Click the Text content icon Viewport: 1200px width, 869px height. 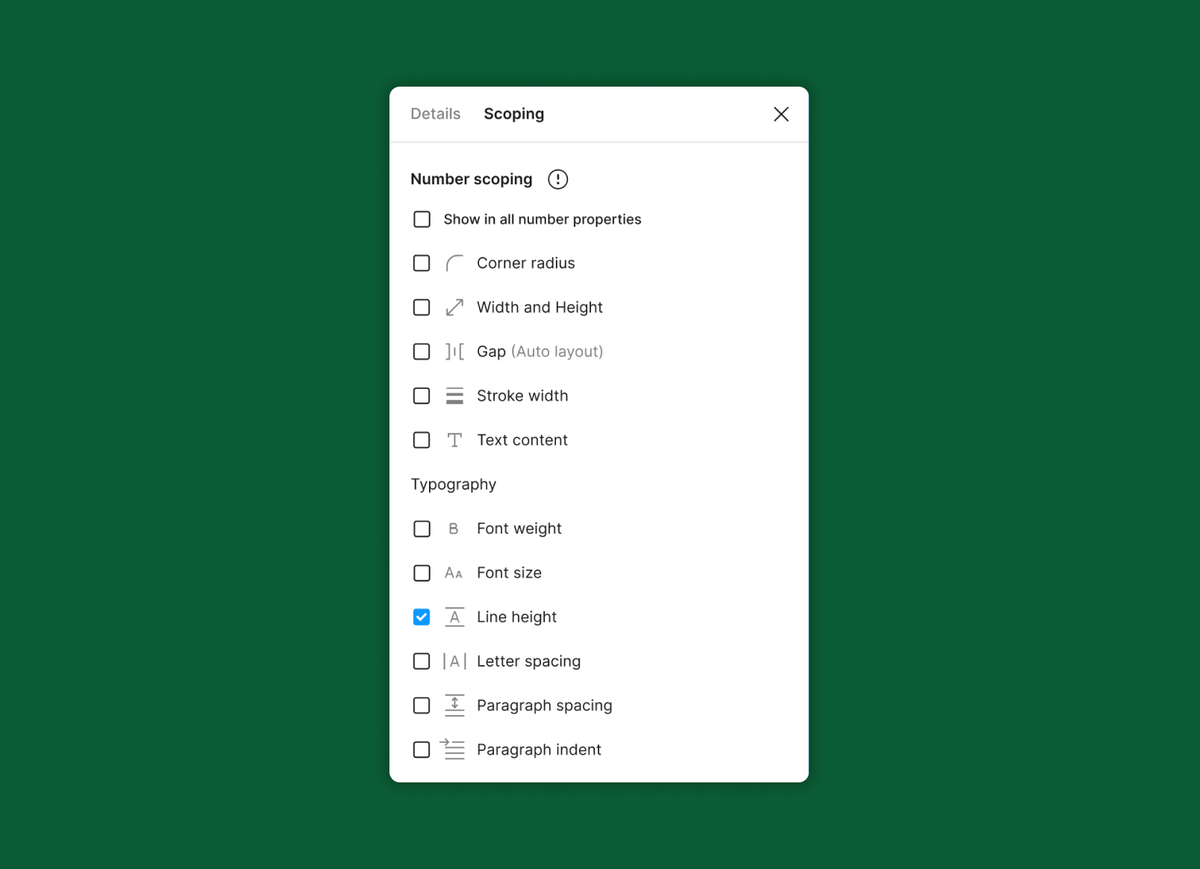pyautogui.click(x=454, y=440)
